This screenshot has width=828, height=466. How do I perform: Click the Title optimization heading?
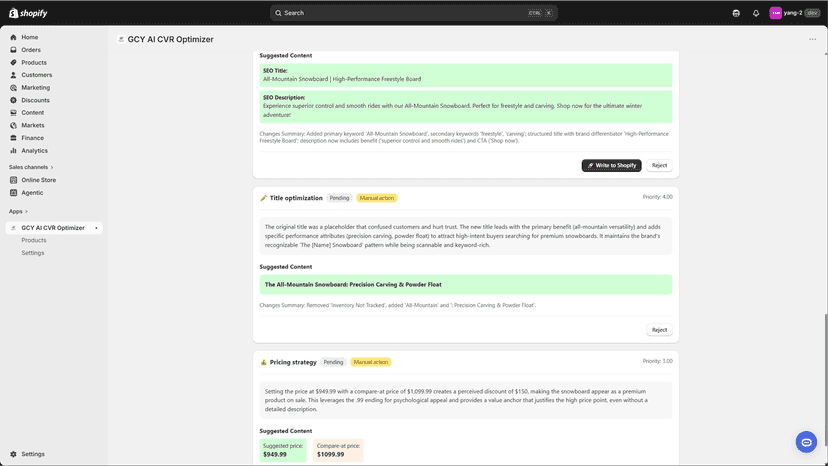click(296, 198)
